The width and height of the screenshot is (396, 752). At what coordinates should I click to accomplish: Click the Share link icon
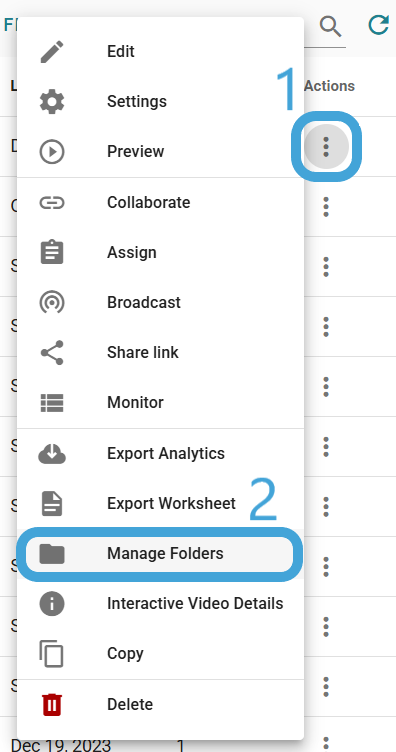[52, 352]
